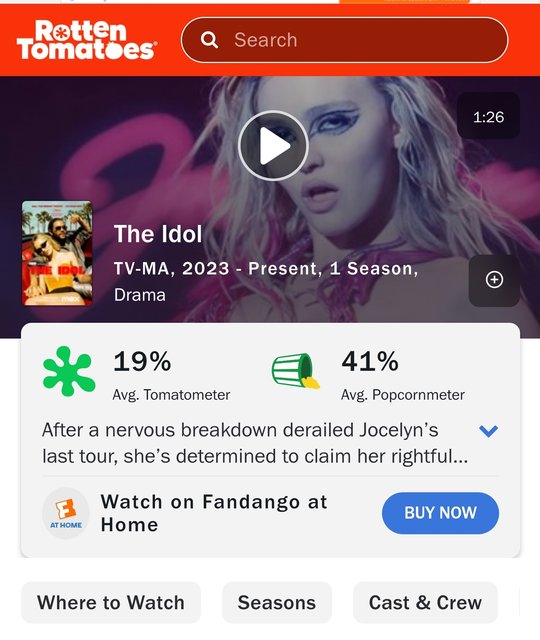Click the BUY NOW button

(440, 513)
